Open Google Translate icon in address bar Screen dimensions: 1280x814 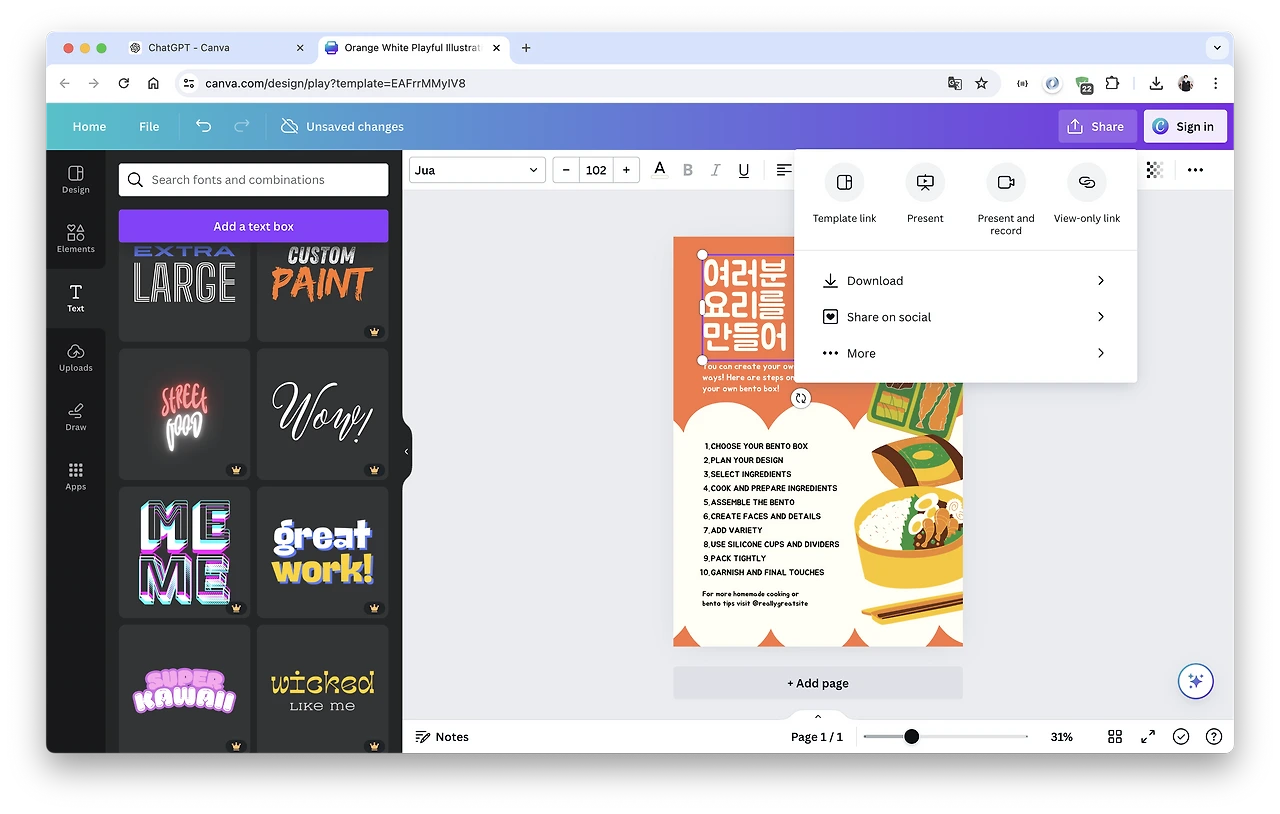[x=955, y=83]
